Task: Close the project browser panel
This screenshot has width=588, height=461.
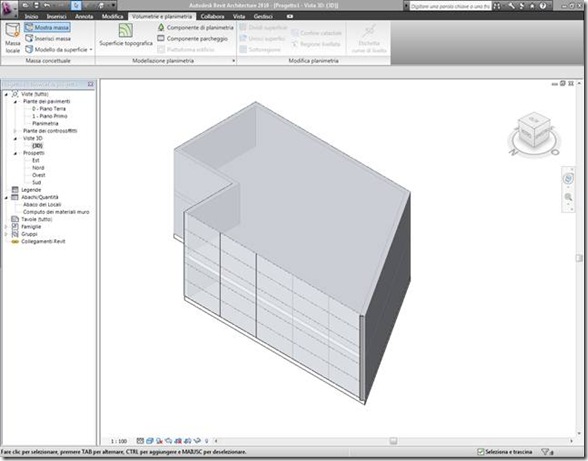Action: [x=90, y=84]
